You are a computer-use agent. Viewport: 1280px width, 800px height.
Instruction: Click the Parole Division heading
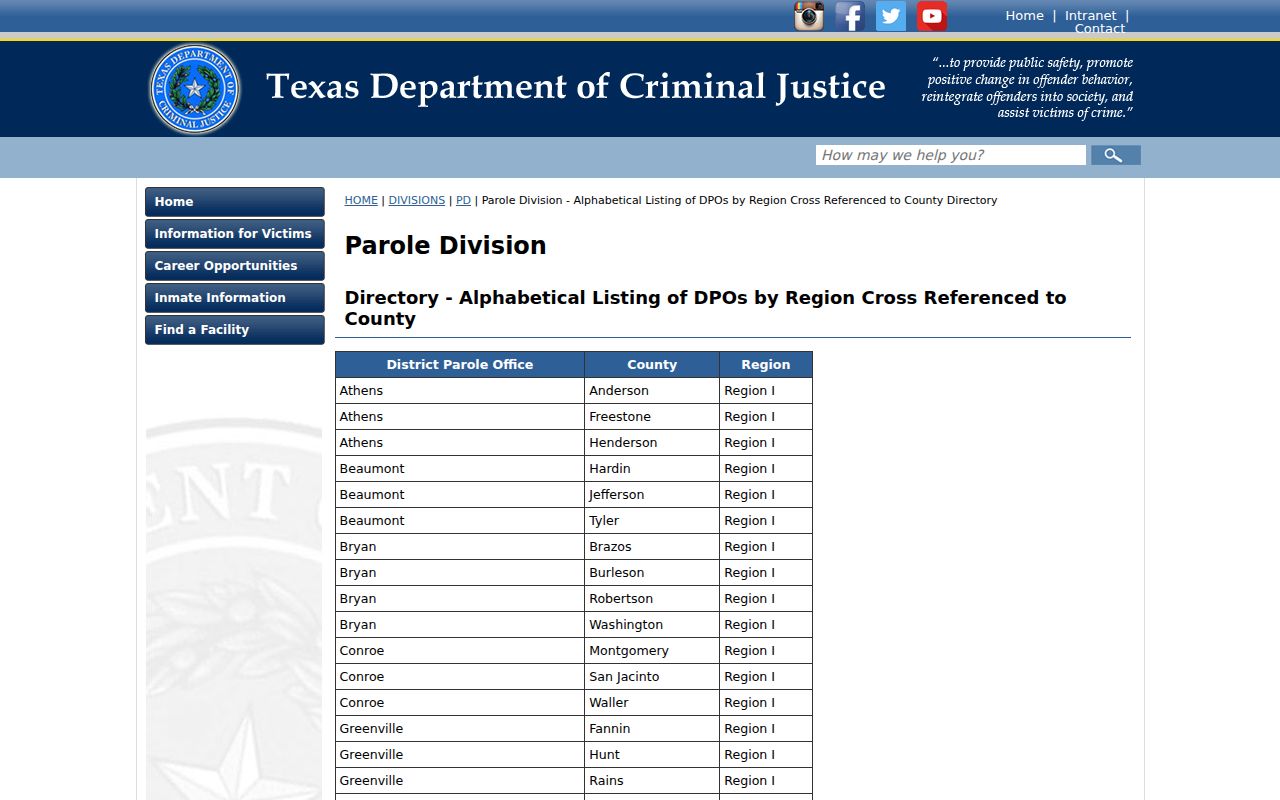[x=446, y=246]
